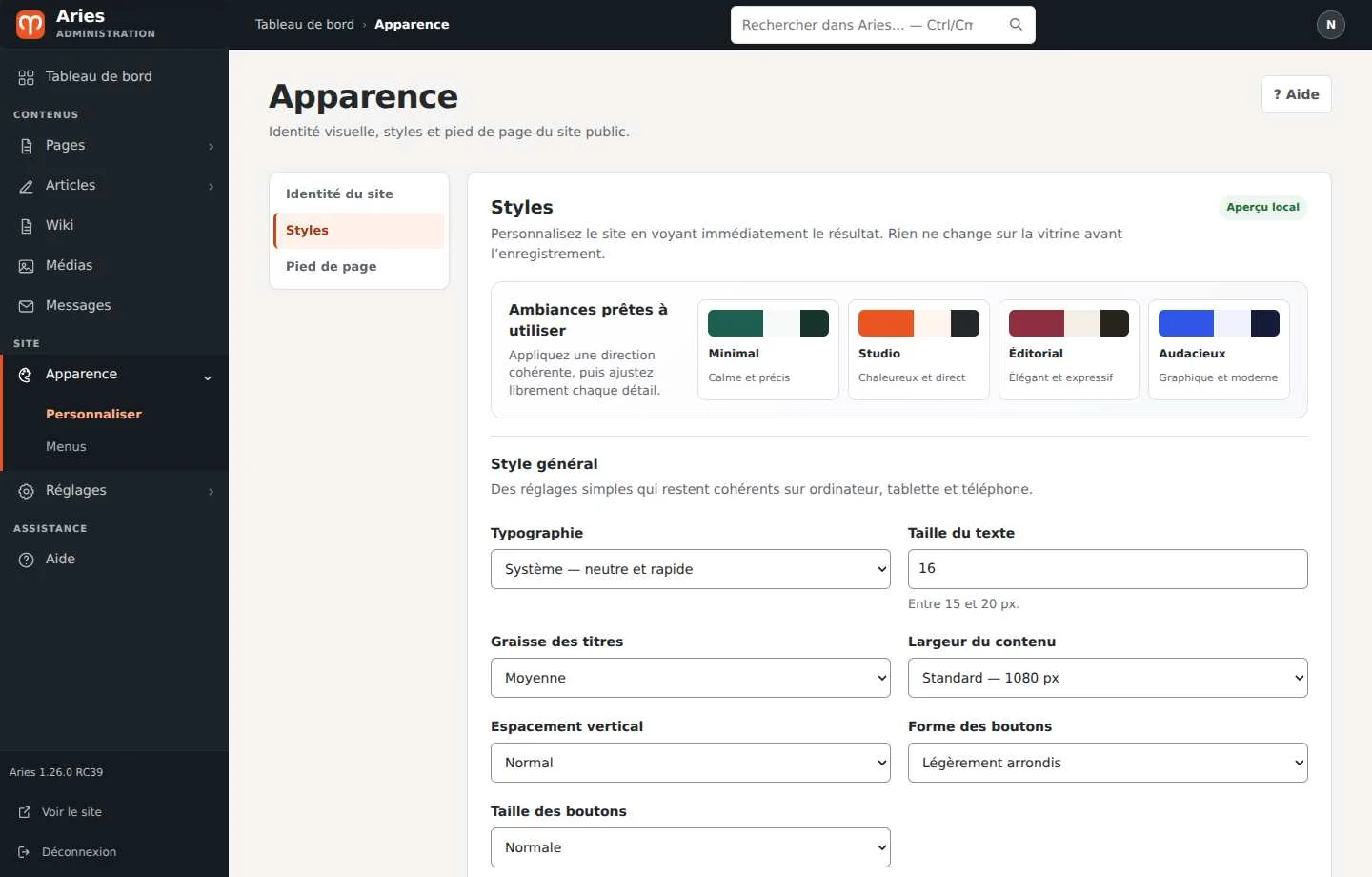Open the Typographie dropdown

[691, 569]
